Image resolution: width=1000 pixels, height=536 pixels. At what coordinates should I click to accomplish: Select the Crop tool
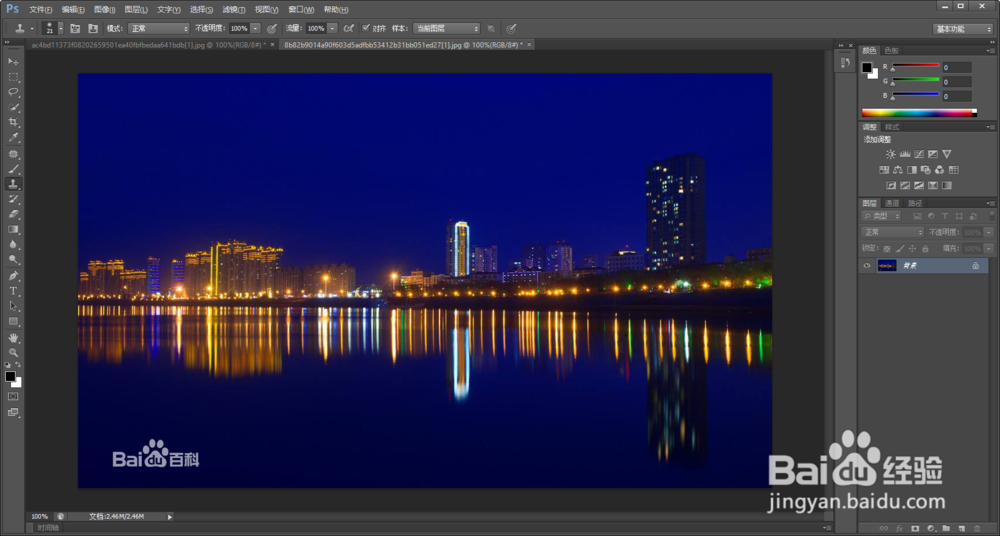coord(13,123)
